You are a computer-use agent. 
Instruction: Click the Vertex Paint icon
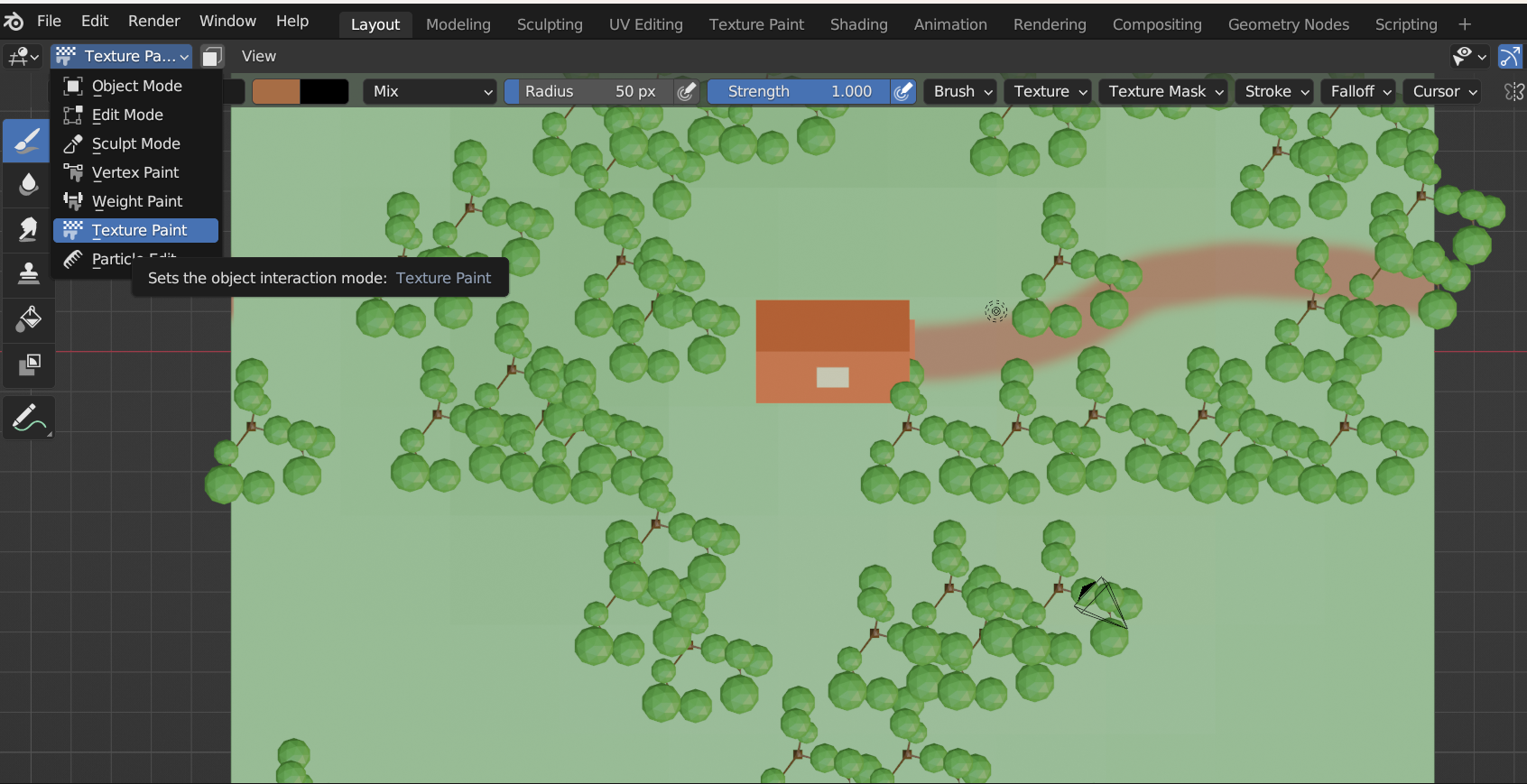[x=73, y=172]
